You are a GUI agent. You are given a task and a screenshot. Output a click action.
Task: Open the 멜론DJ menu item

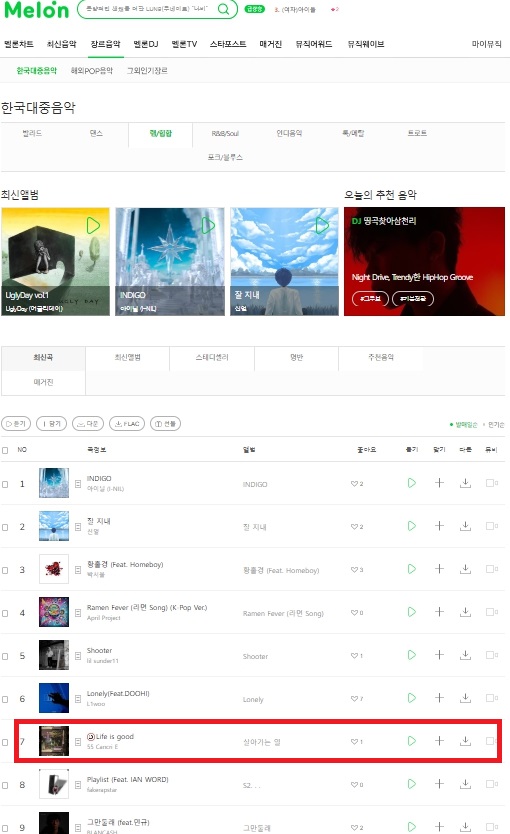tap(145, 44)
